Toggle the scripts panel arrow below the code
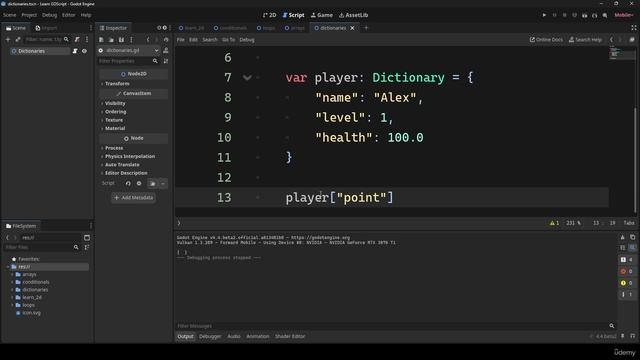640x360 pixels. (179, 223)
